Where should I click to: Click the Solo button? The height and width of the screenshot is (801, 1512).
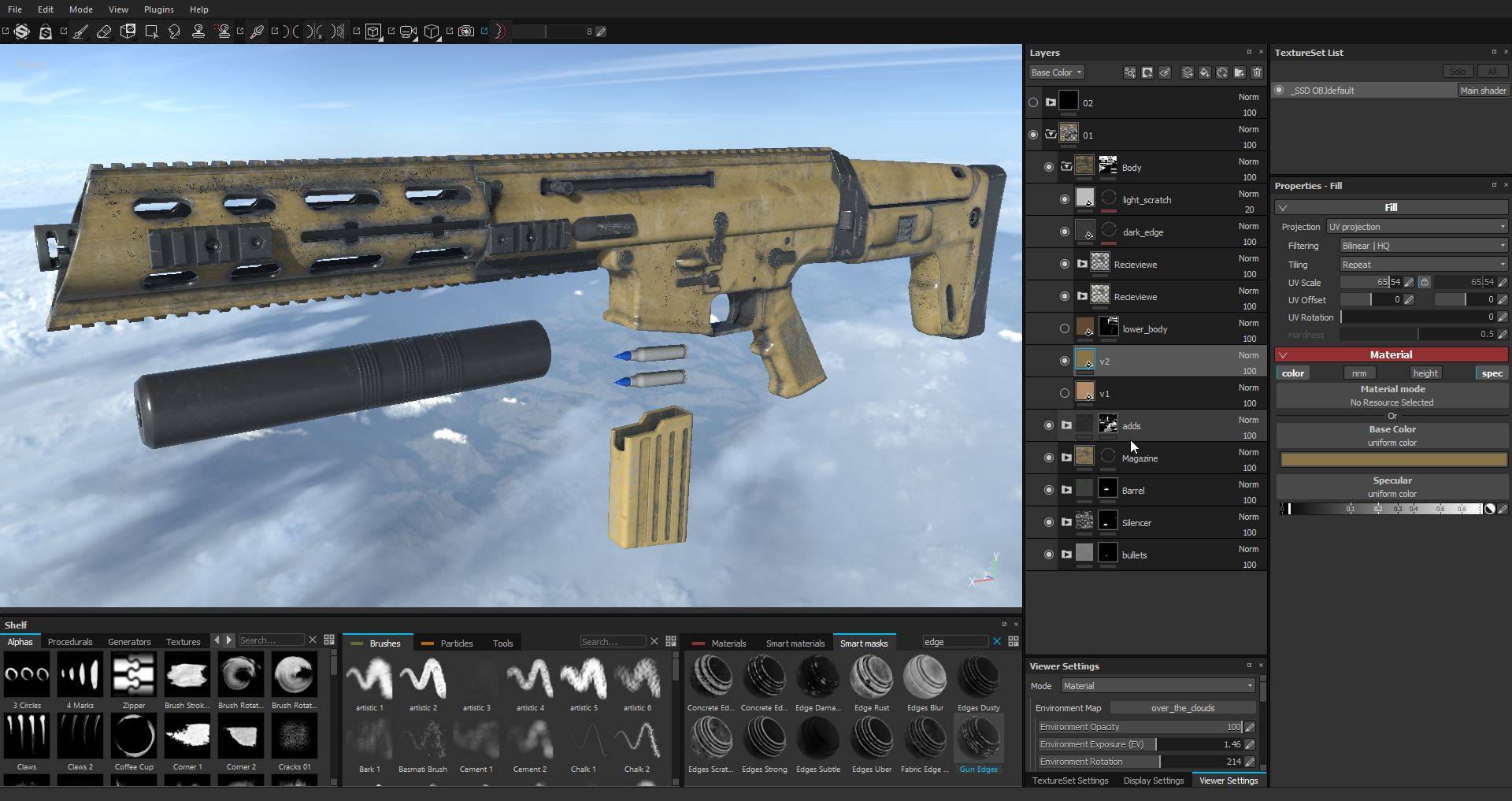tap(1458, 71)
